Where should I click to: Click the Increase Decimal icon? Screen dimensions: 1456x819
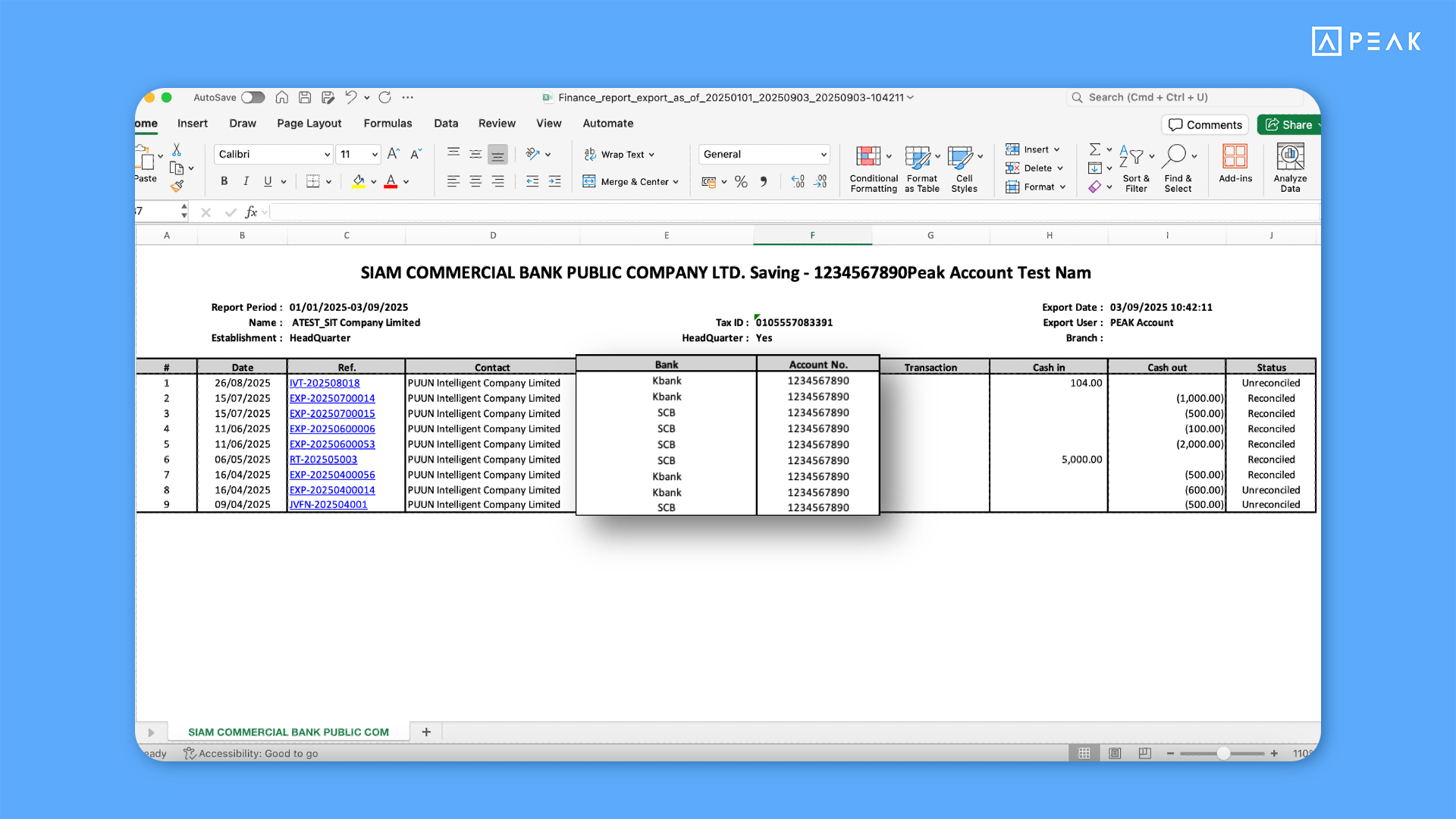pyautogui.click(x=798, y=181)
